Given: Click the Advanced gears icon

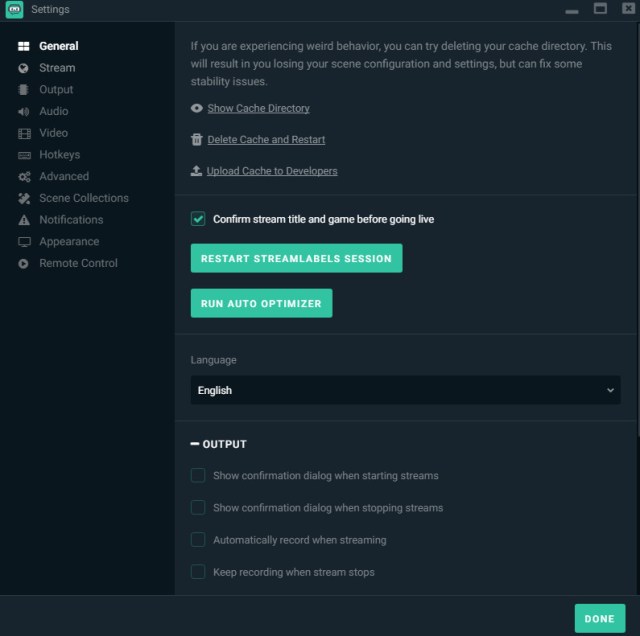Looking at the screenshot, I should [24, 177].
